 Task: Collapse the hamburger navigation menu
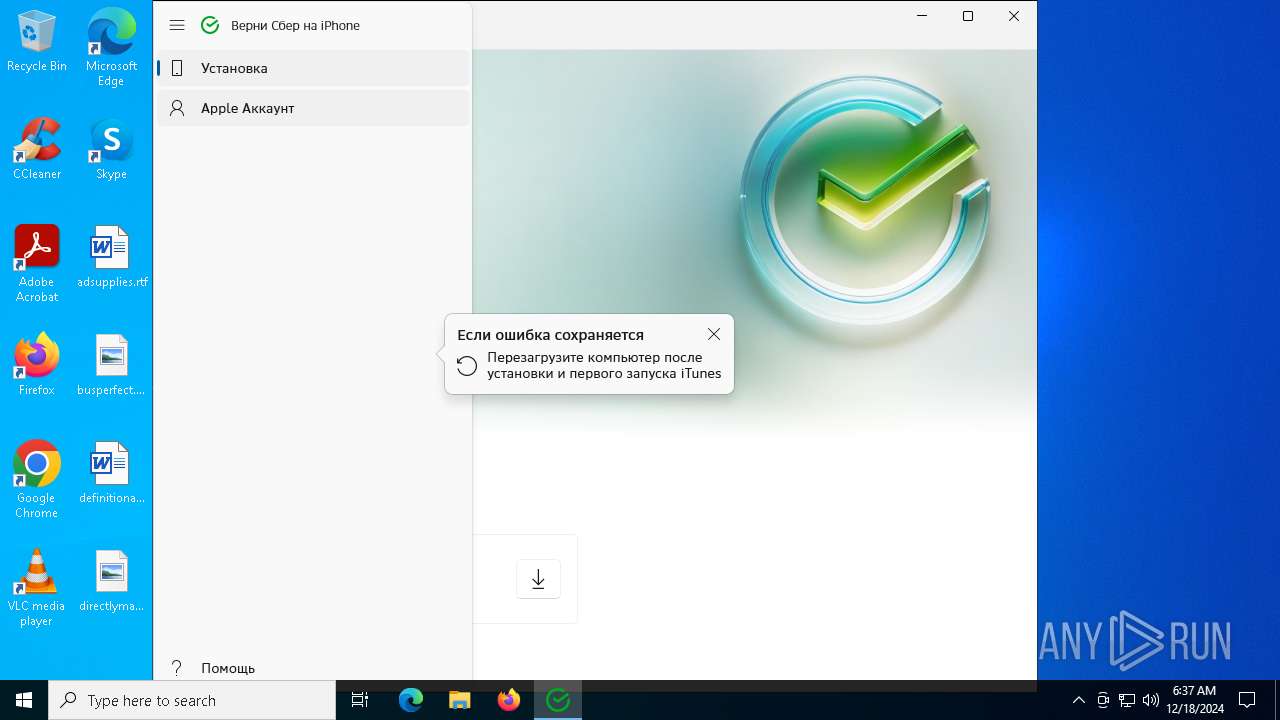pos(177,25)
